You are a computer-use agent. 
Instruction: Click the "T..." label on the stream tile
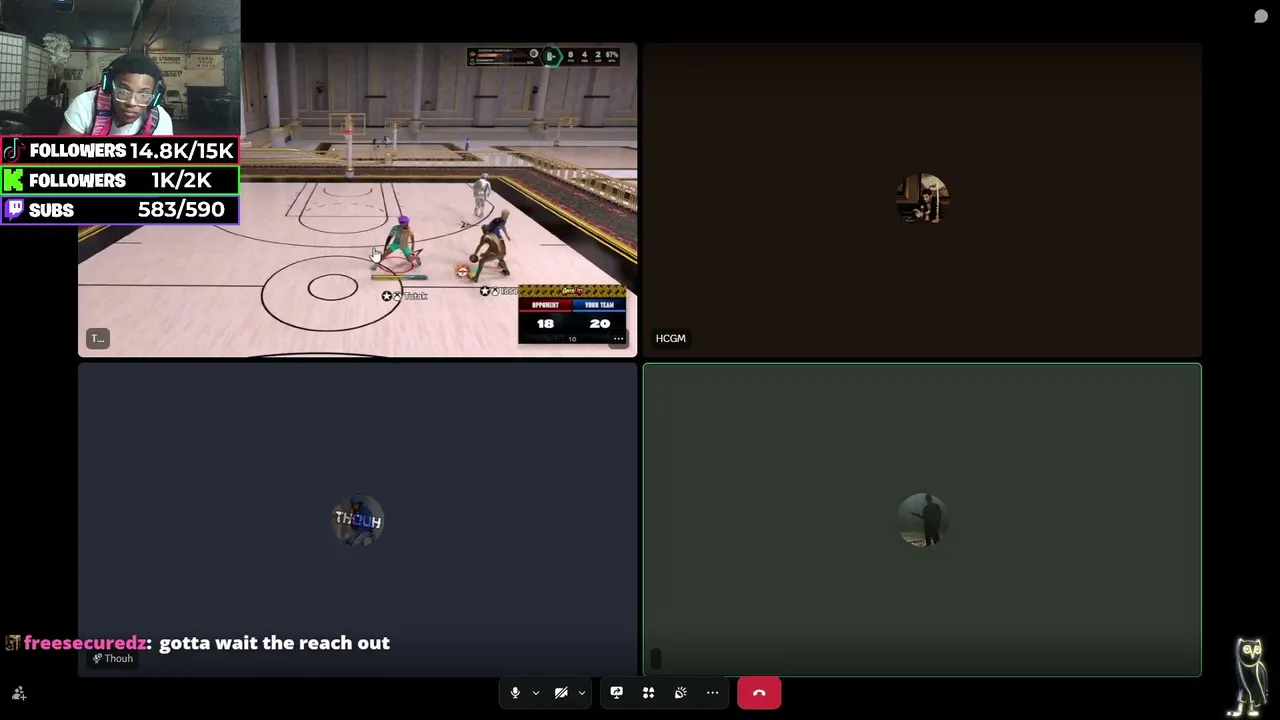(x=97, y=339)
